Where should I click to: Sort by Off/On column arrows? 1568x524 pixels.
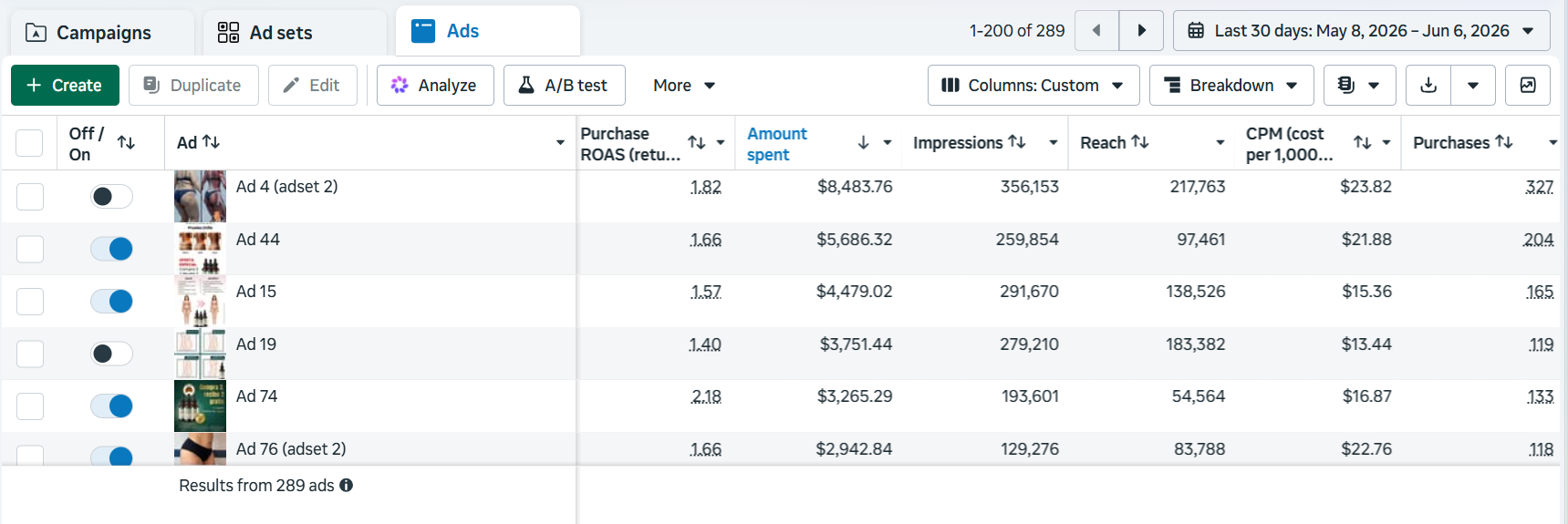(126, 143)
